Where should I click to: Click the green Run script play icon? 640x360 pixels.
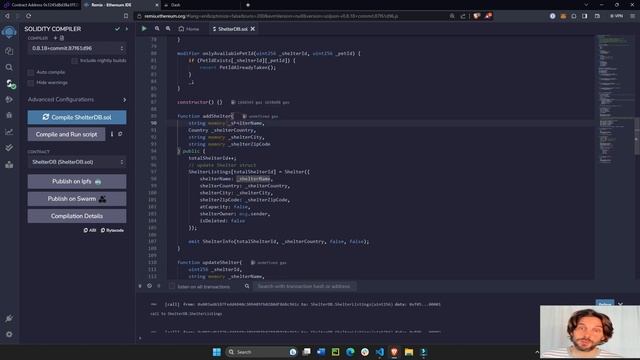point(144,29)
